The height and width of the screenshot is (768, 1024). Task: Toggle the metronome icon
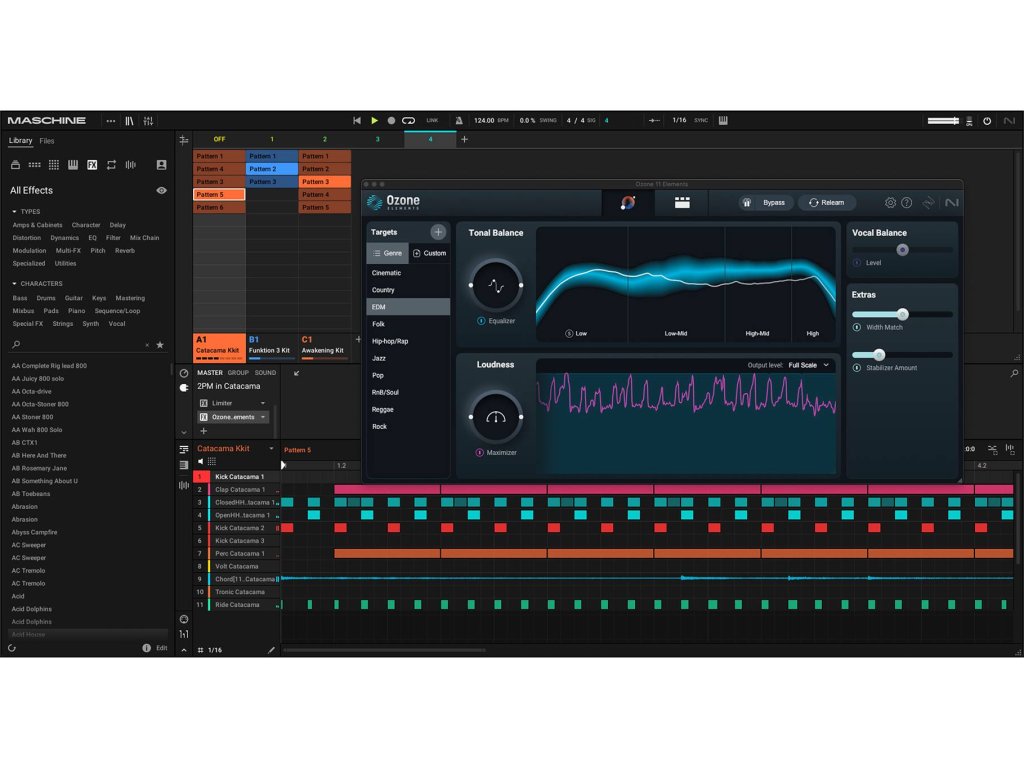(459, 120)
